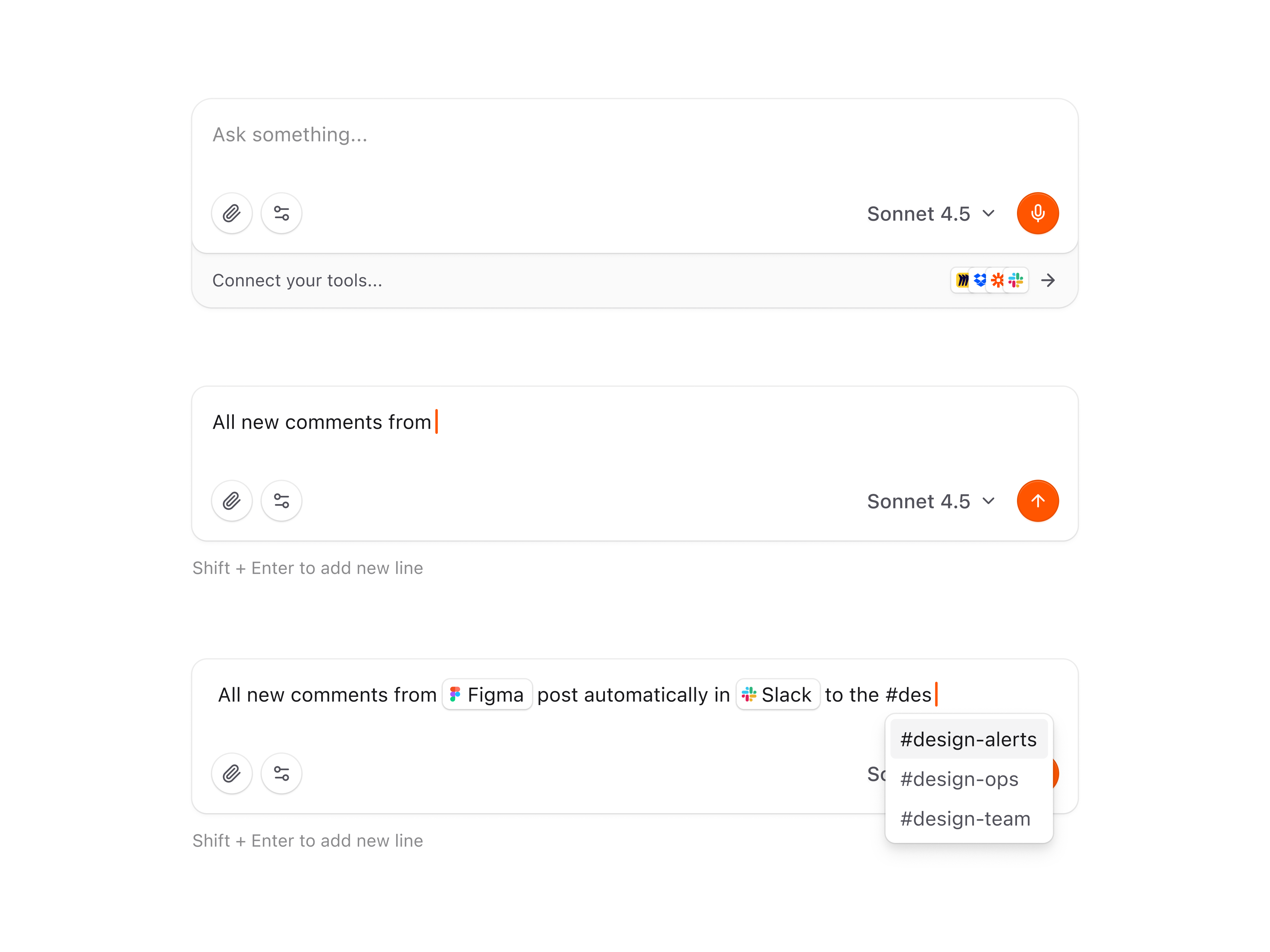Open the settings sliders icon in middle composer
1270x952 pixels.
[281, 500]
